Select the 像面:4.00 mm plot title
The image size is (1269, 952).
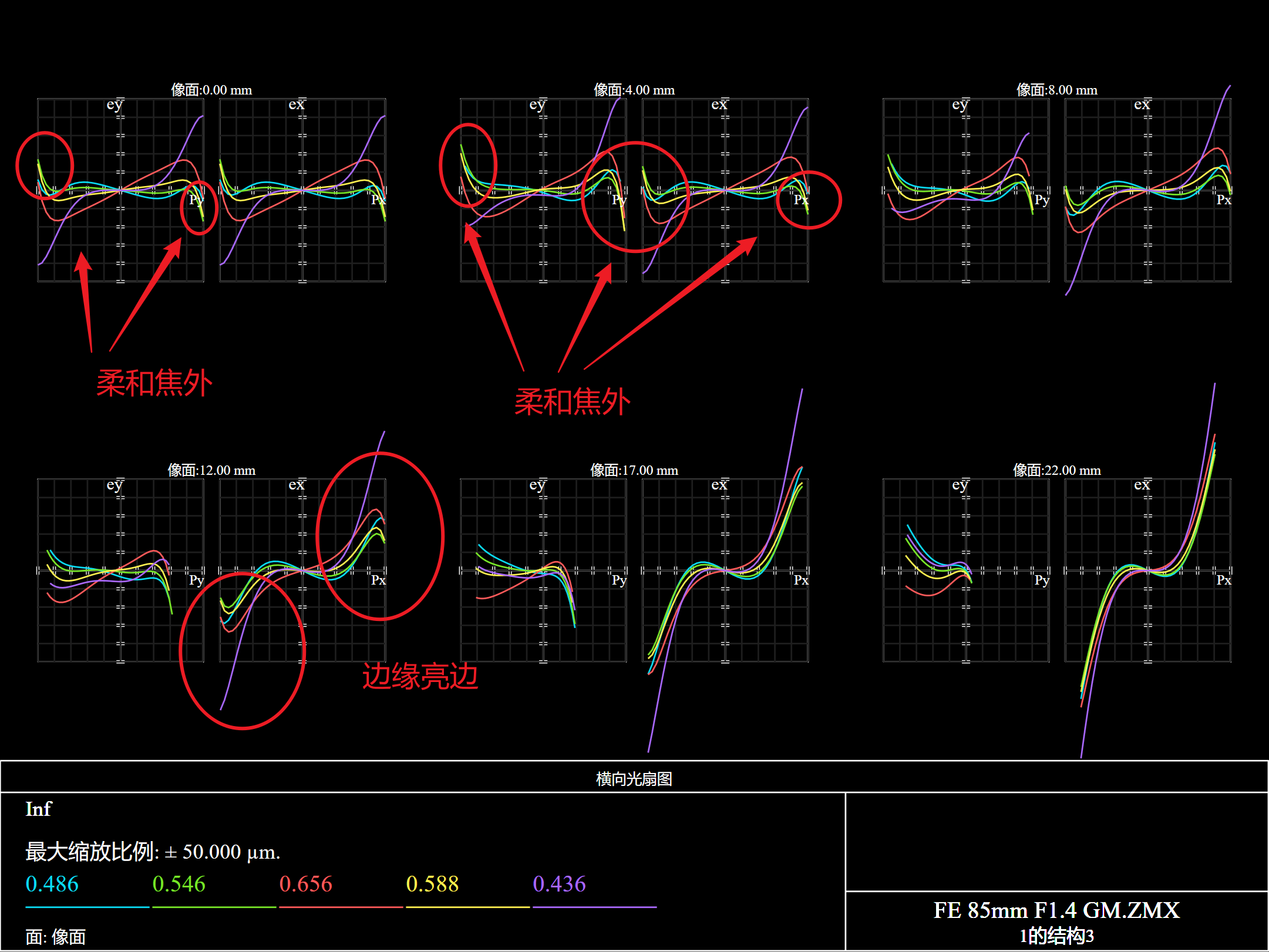click(634, 90)
